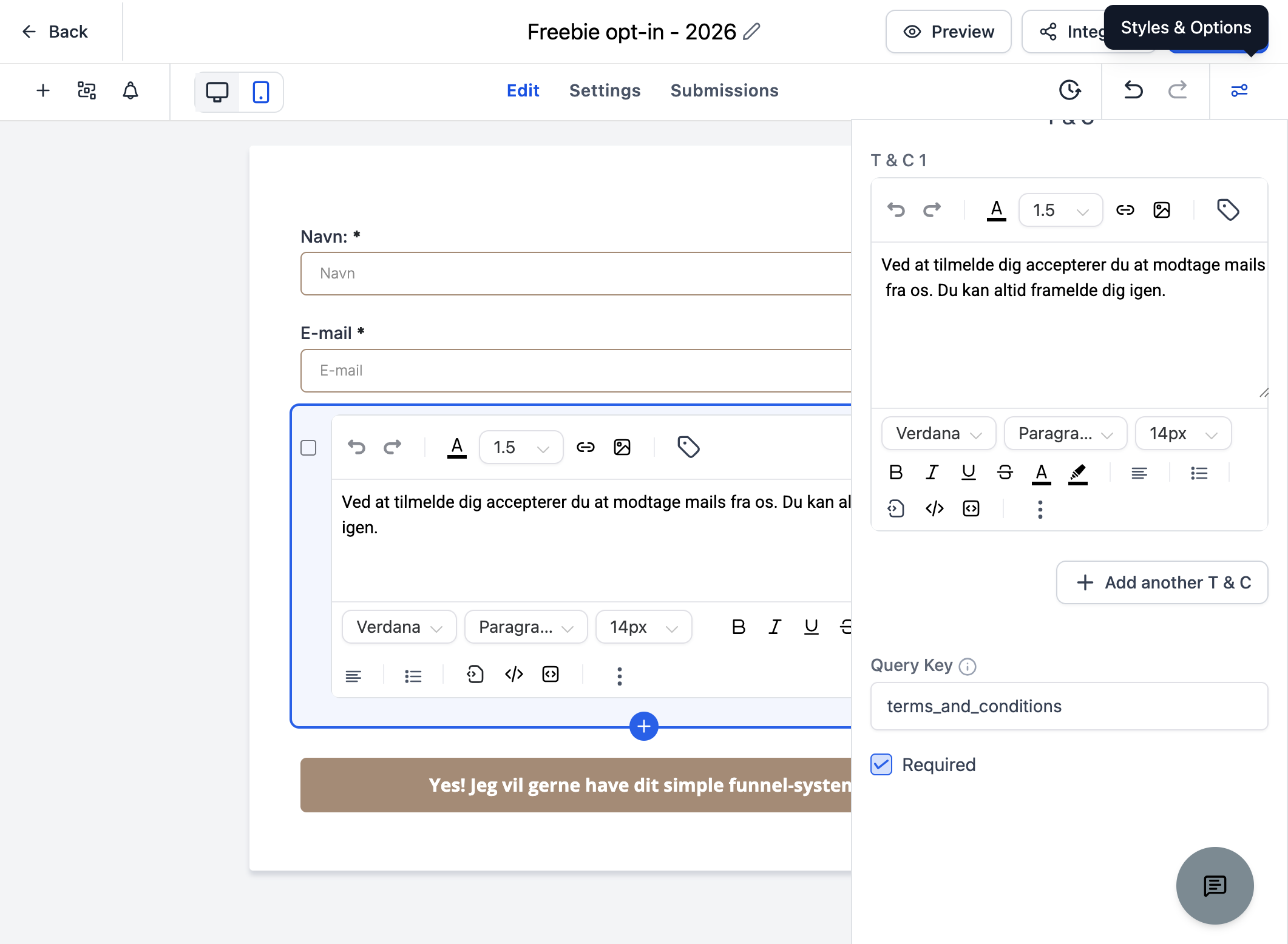This screenshot has width=1288, height=944.
Task: Switch to mobile view
Action: (261, 92)
